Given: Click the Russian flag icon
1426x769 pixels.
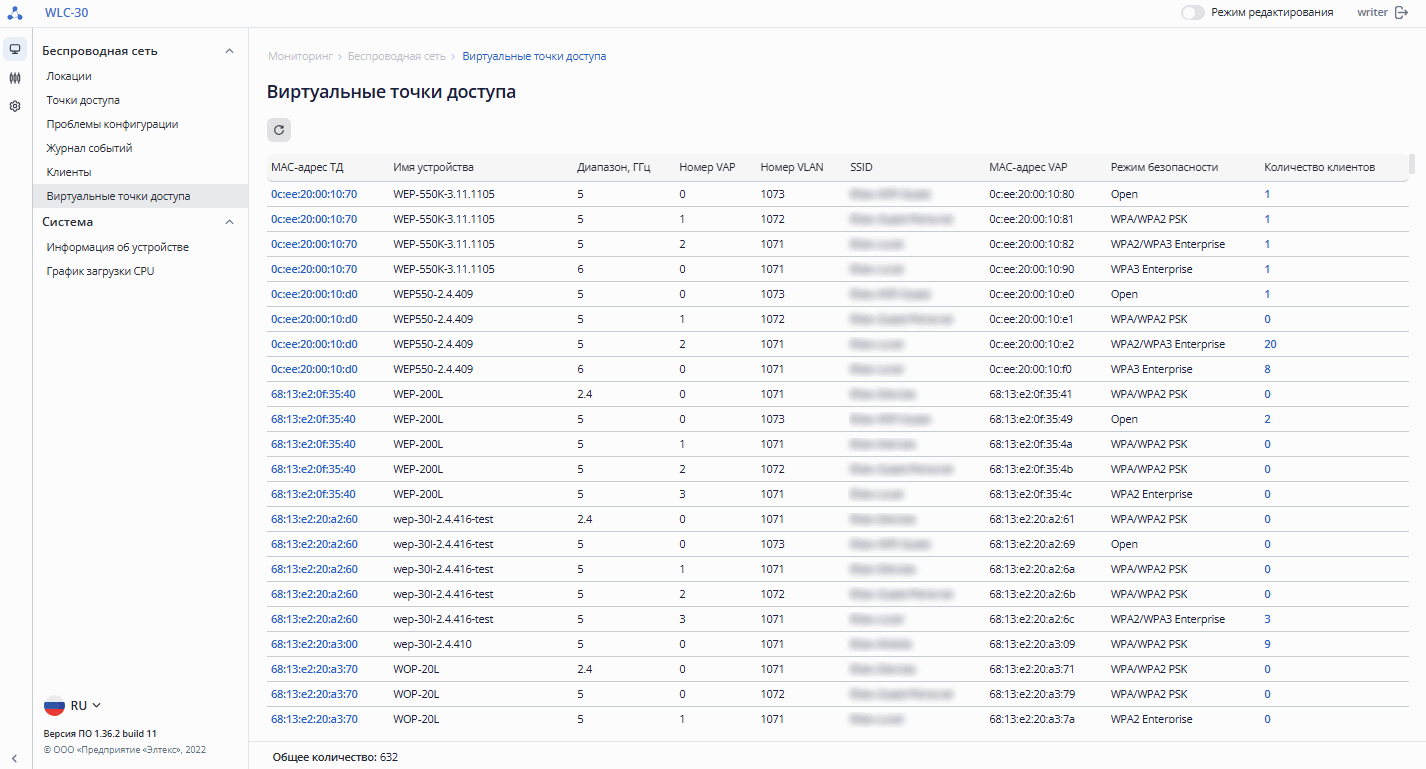Looking at the screenshot, I should [54, 705].
